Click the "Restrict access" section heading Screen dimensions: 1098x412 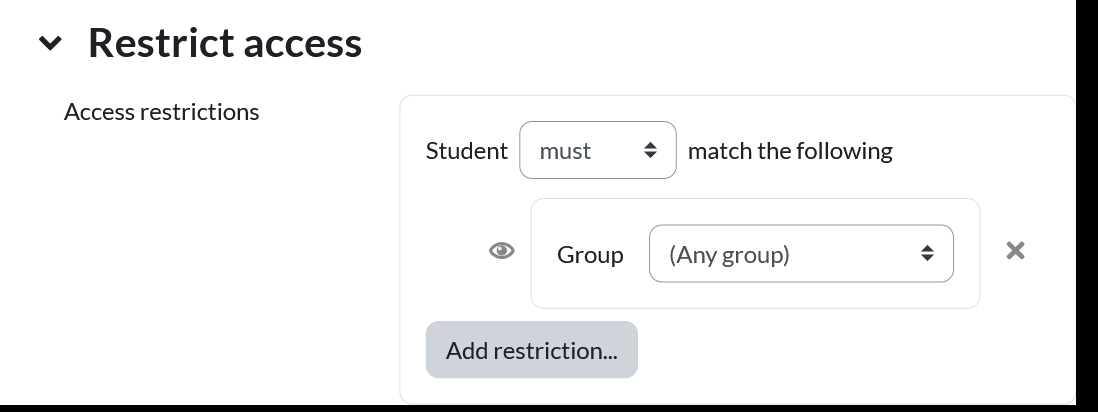click(x=225, y=43)
